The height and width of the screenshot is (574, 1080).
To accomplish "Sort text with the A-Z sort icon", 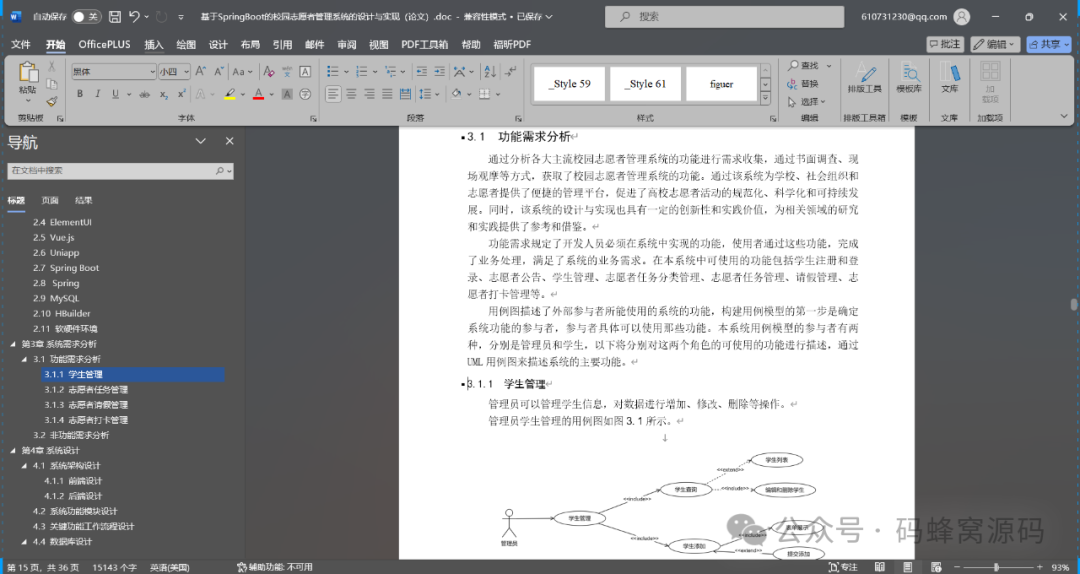I will (490, 71).
